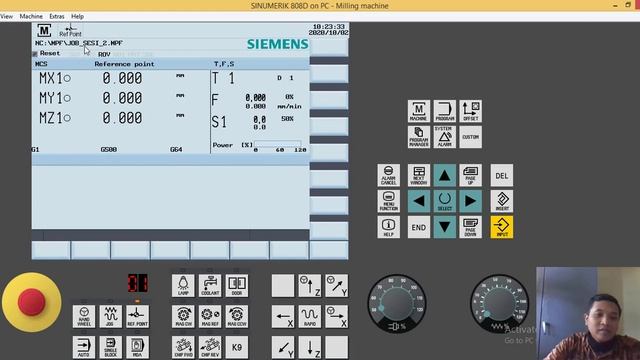Image resolution: width=640 pixels, height=360 pixels.
Task: Open the Extras menu
Action: tap(57, 16)
